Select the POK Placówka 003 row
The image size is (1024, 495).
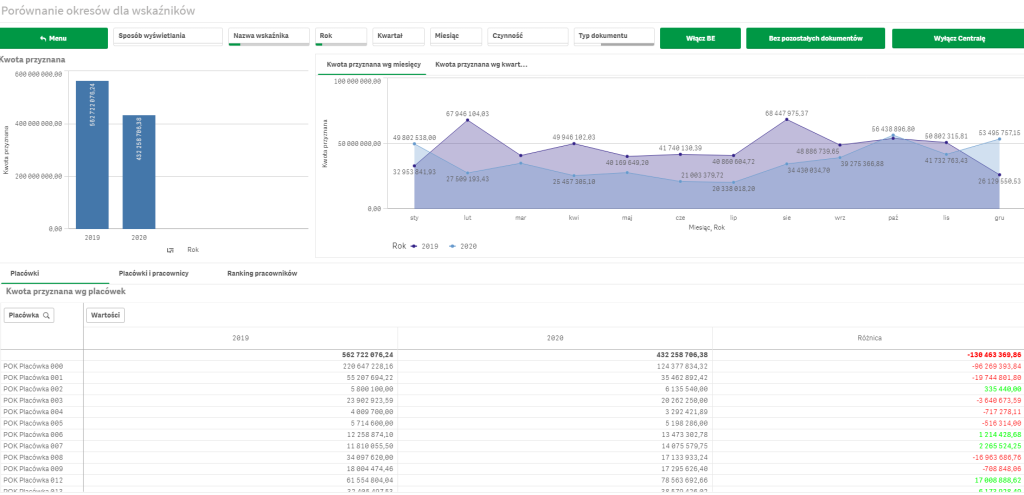point(512,400)
